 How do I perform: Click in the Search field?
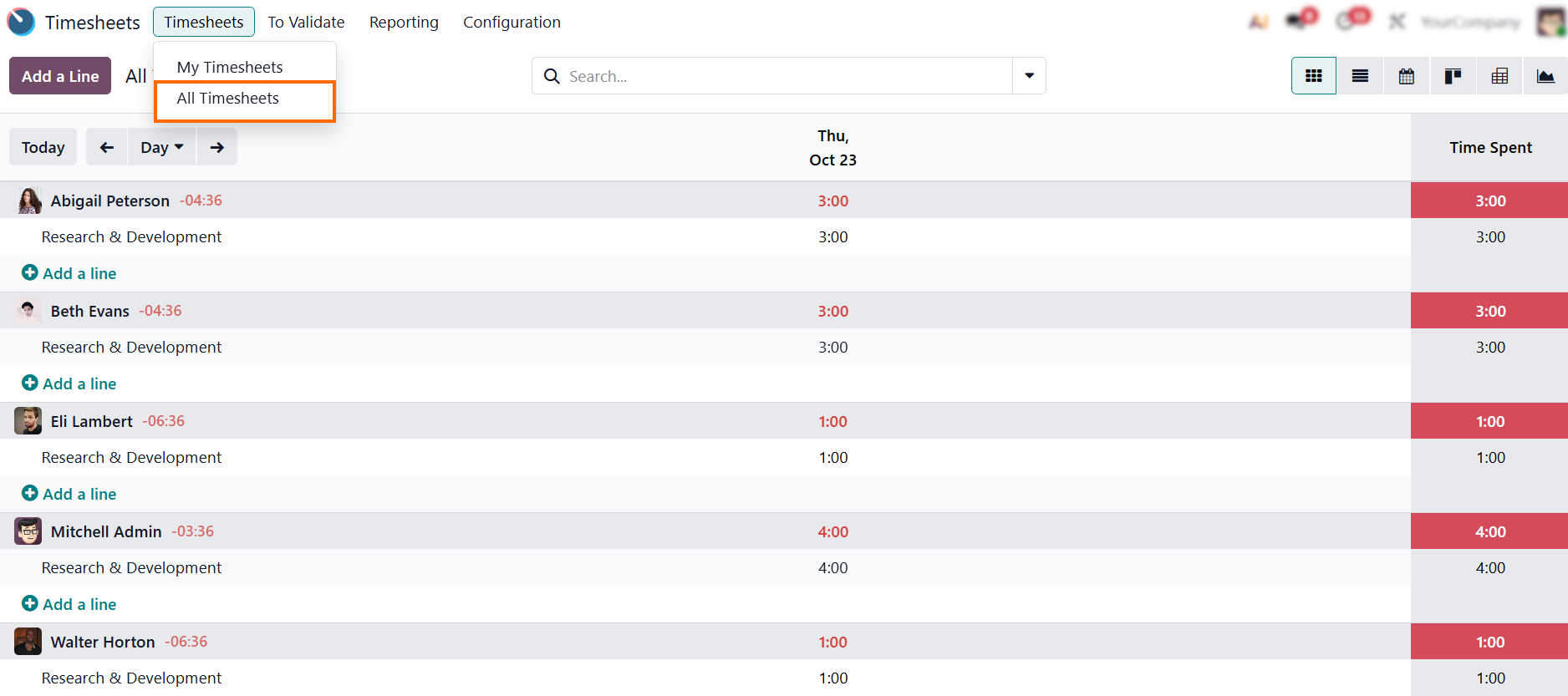(786, 76)
